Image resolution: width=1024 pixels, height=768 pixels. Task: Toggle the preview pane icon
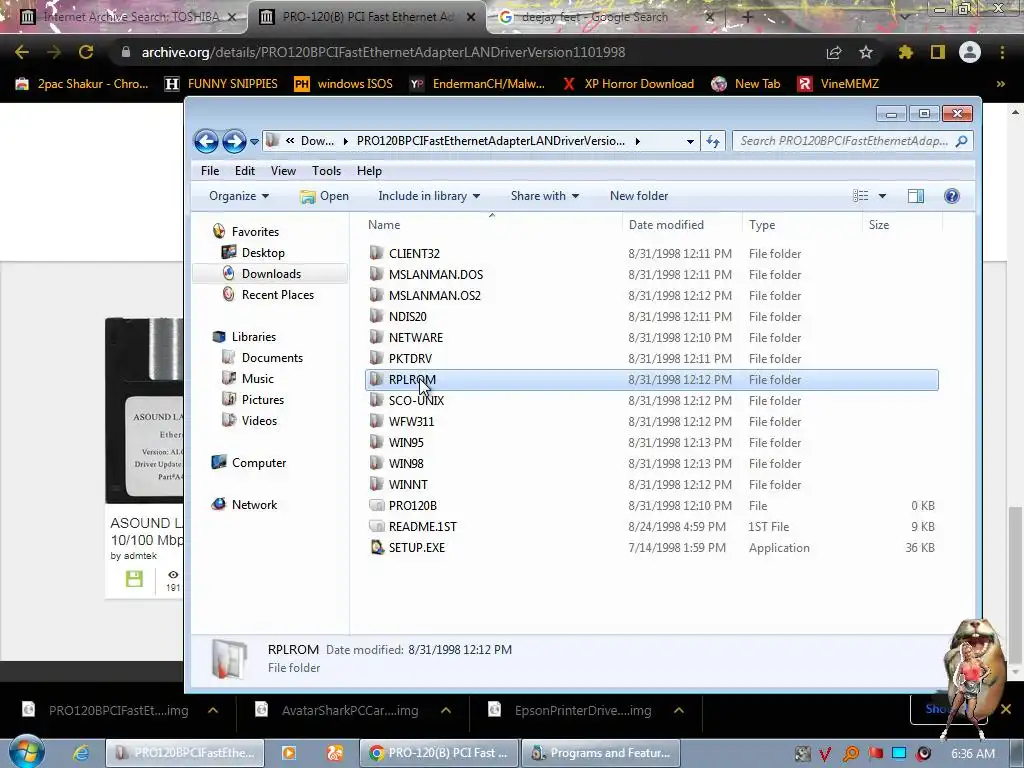(916, 196)
